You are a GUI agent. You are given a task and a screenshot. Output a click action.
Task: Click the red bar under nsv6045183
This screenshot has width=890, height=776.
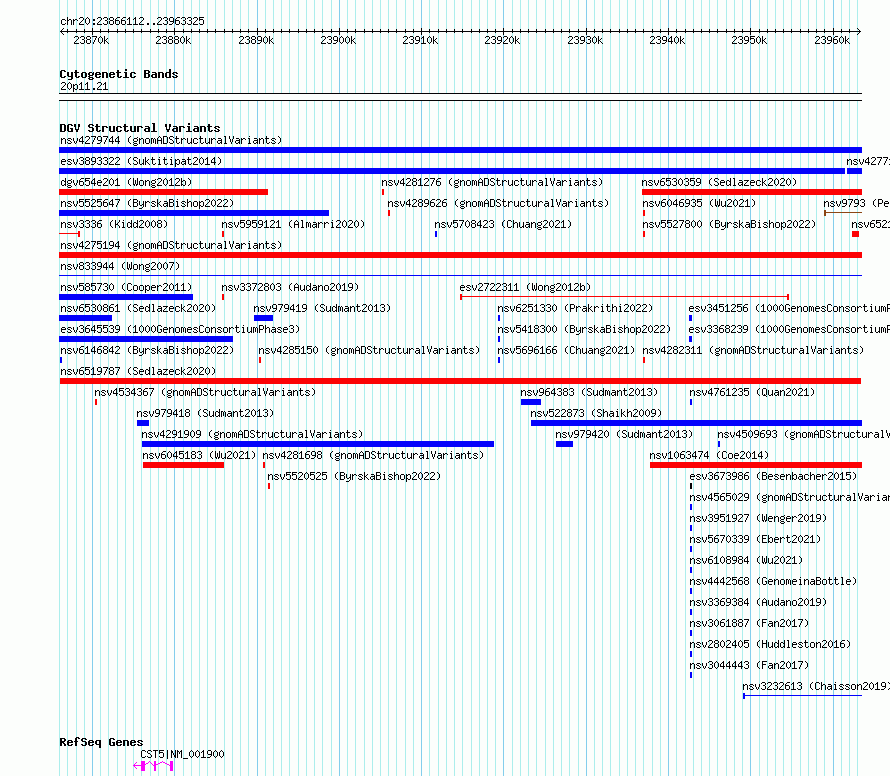[183, 465]
